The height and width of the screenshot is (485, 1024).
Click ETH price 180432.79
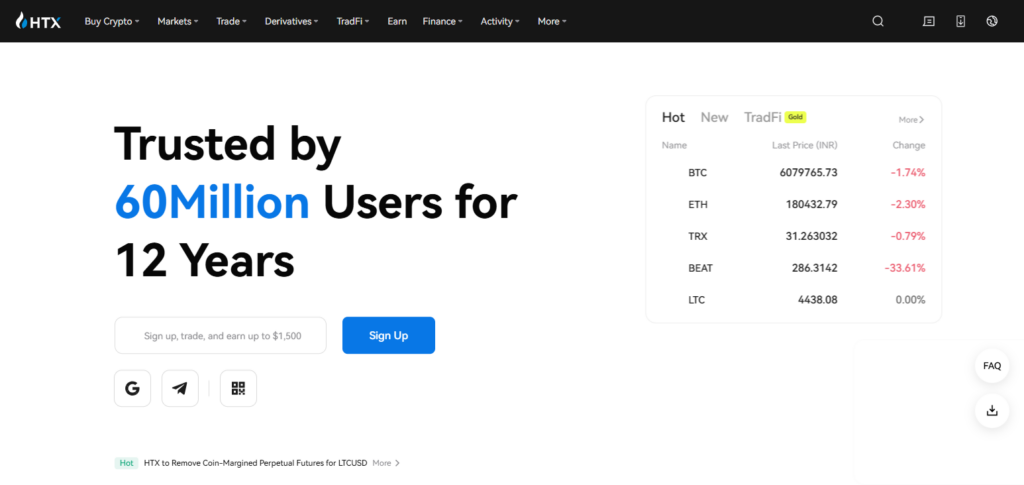(812, 204)
